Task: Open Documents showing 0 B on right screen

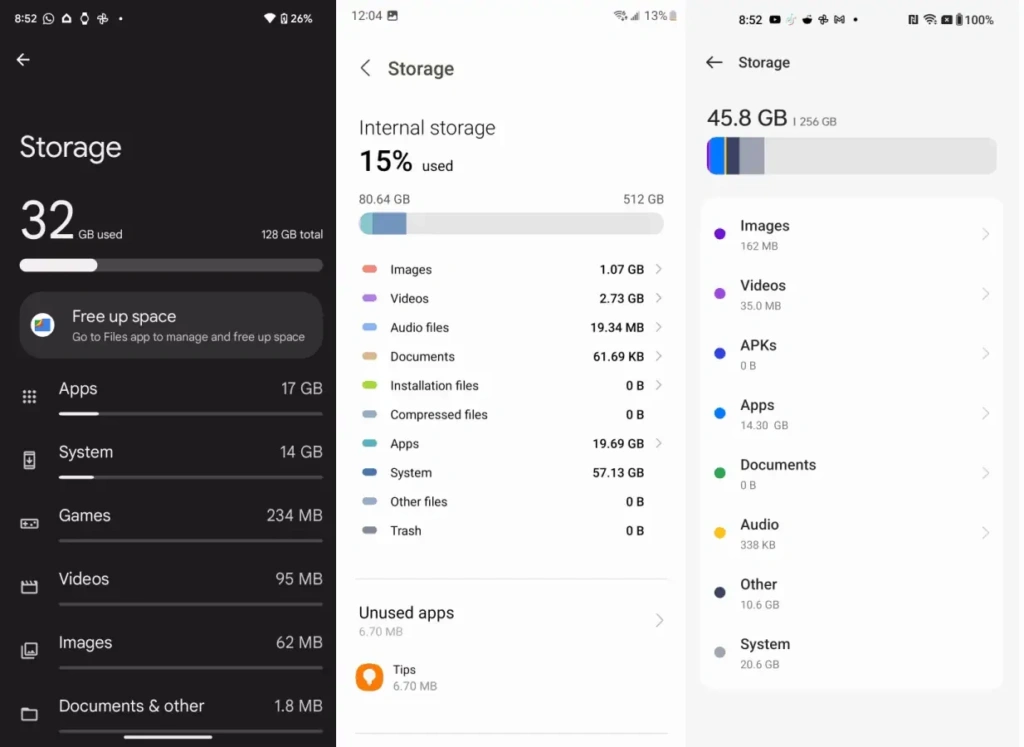Action: tap(852, 473)
